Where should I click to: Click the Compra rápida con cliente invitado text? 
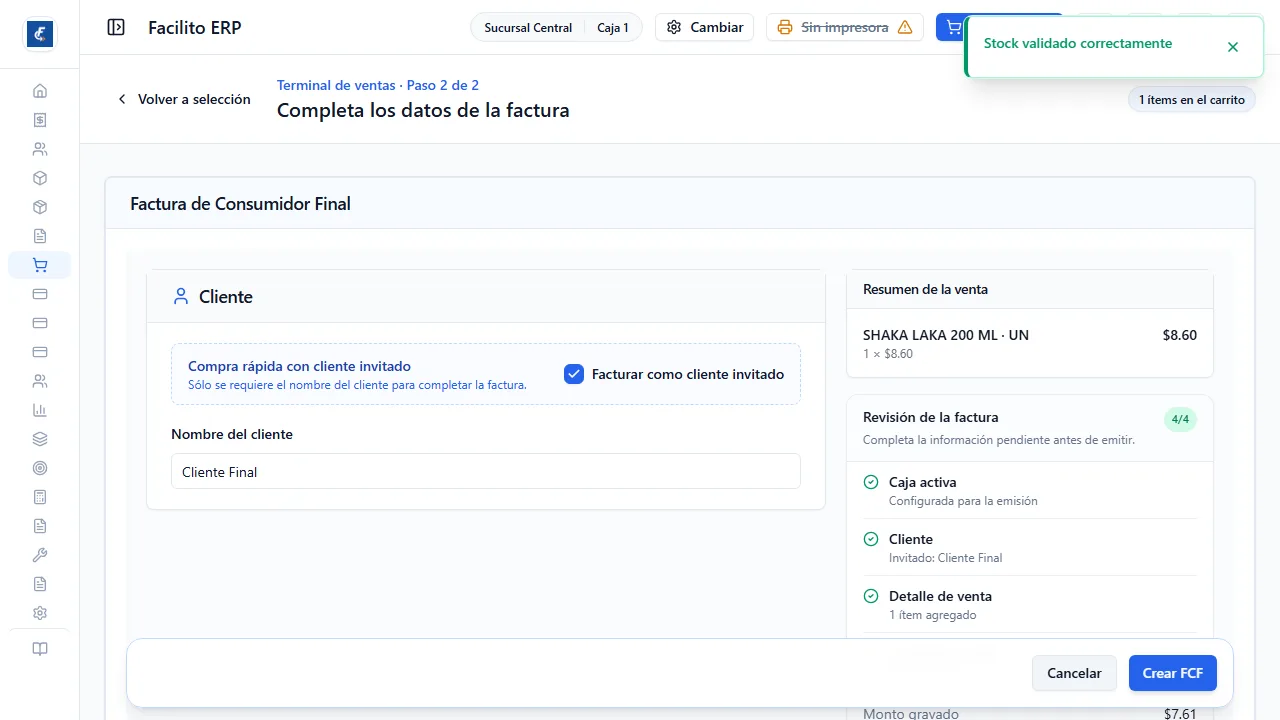click(x=299, y=366)
